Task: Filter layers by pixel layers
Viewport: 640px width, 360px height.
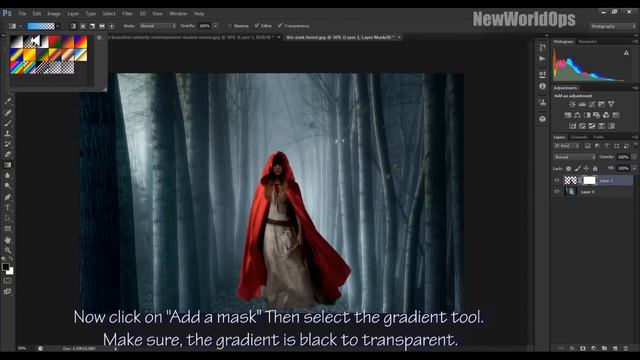Action: [x=587, y=146]
